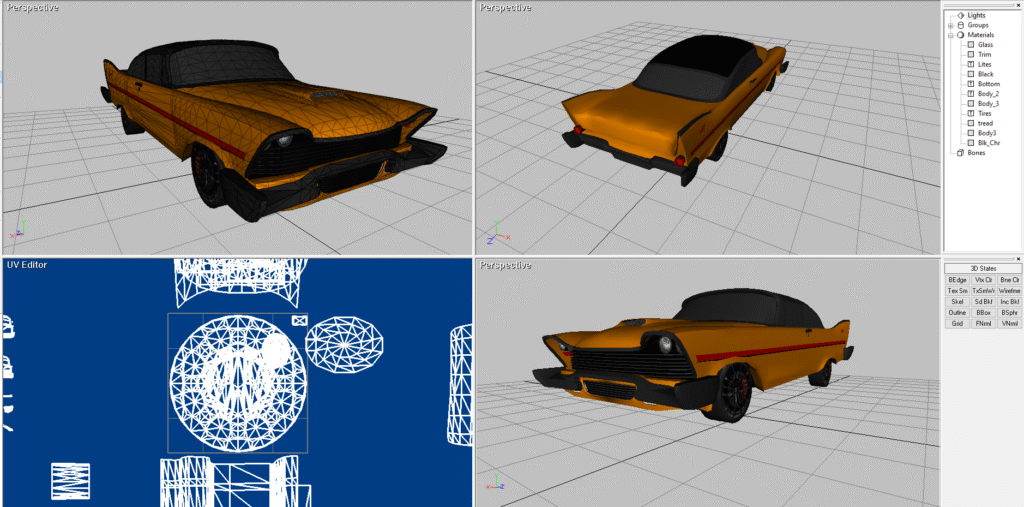This screenshot has height=507, width=1024.
Task: Click the Bones node icon
Action: 960,152
